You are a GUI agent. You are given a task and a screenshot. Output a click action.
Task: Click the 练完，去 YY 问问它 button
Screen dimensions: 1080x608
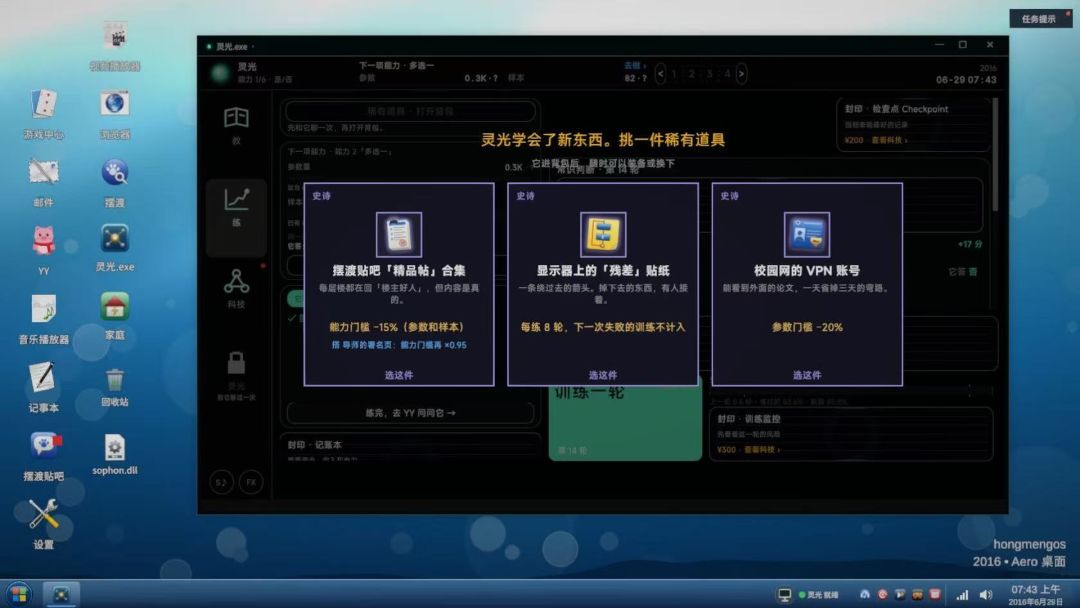click(410, 412)
